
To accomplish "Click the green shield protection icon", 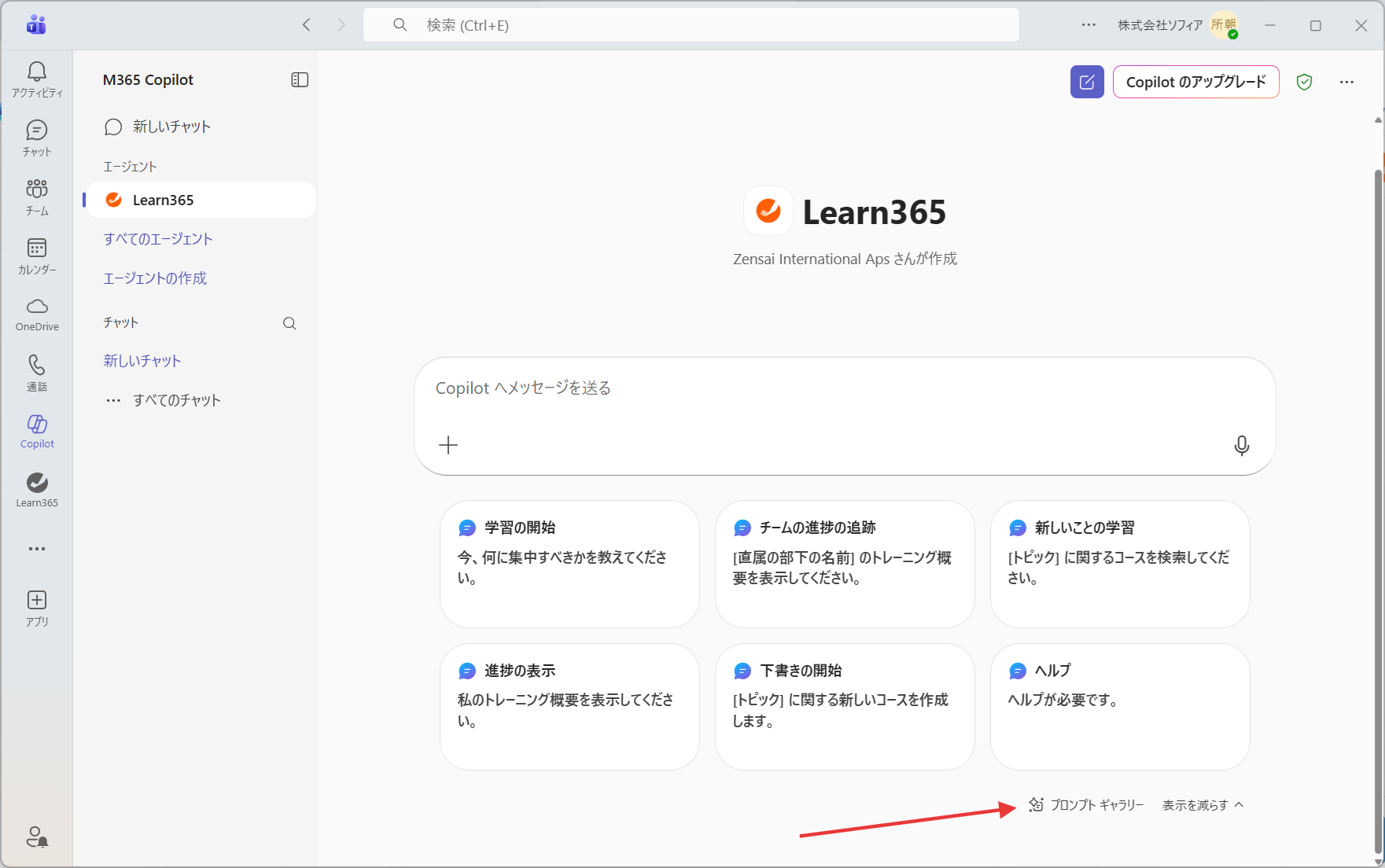I will pyautogui.click(x=1304, y=82).
